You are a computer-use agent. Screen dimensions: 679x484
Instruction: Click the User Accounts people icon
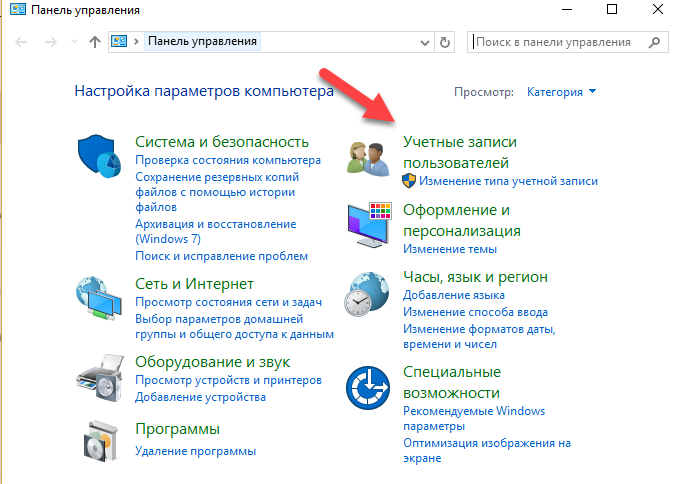367,156
